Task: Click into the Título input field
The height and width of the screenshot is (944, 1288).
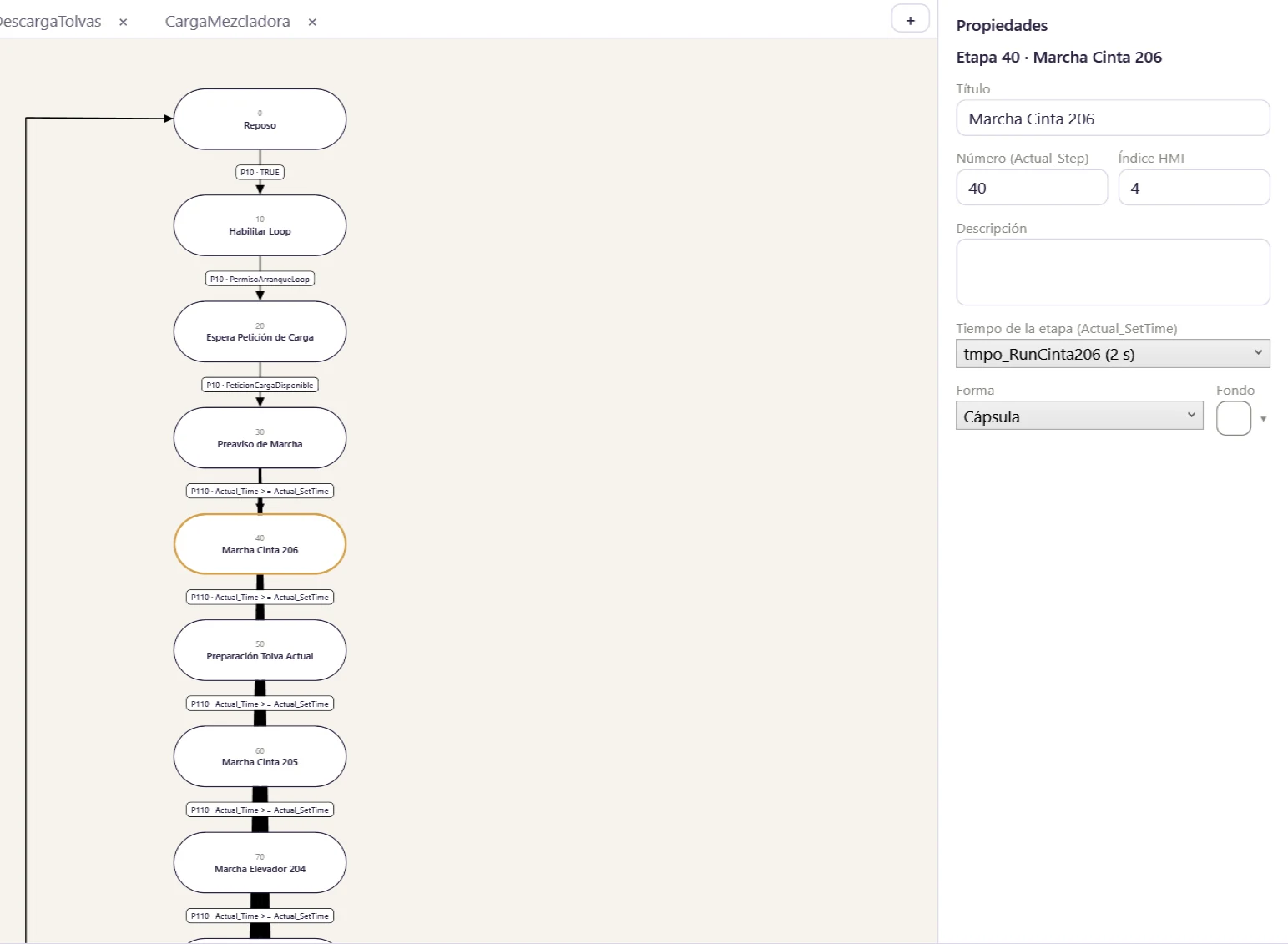Action: click(1113, 119)
